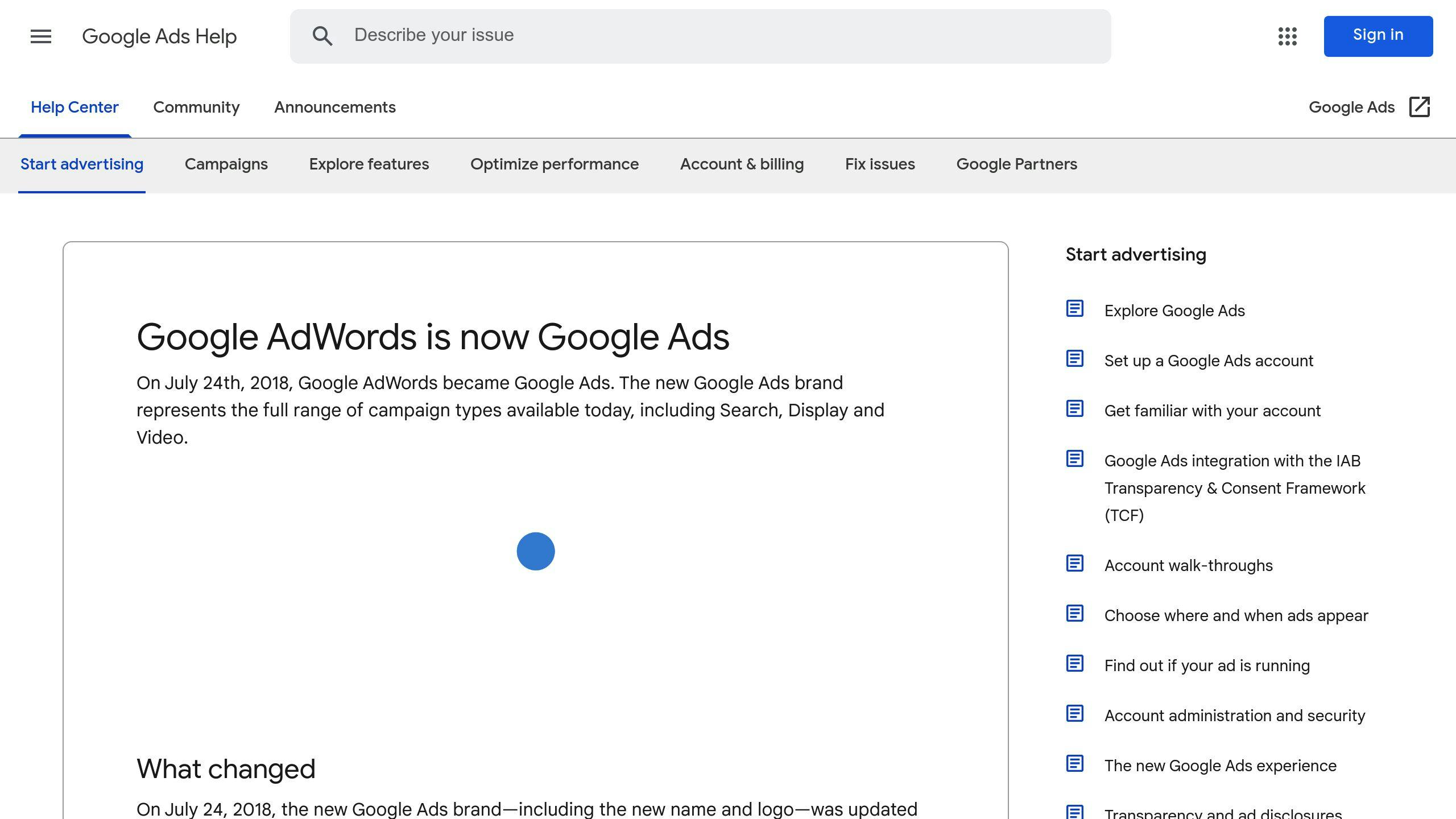Click the 'Optimize performance' menu item
The height and width of the screenshot is (819, 1456).
554,164
